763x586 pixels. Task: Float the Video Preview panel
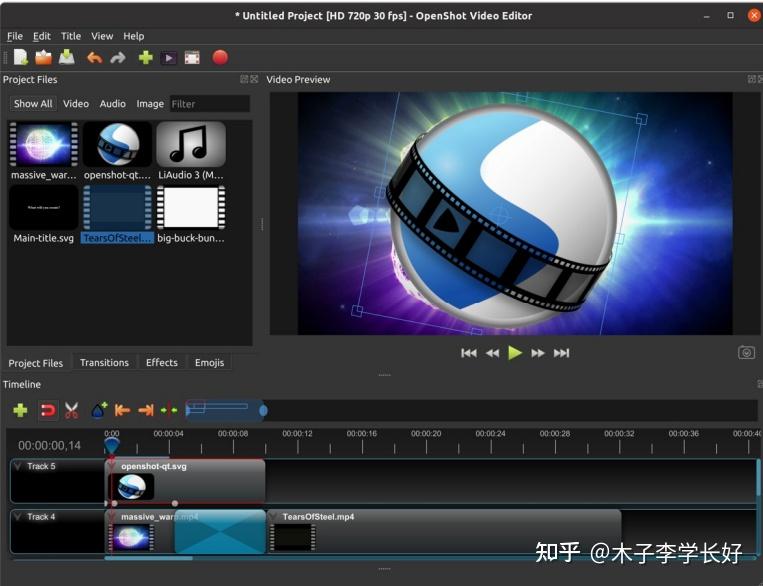coord(752,79)
